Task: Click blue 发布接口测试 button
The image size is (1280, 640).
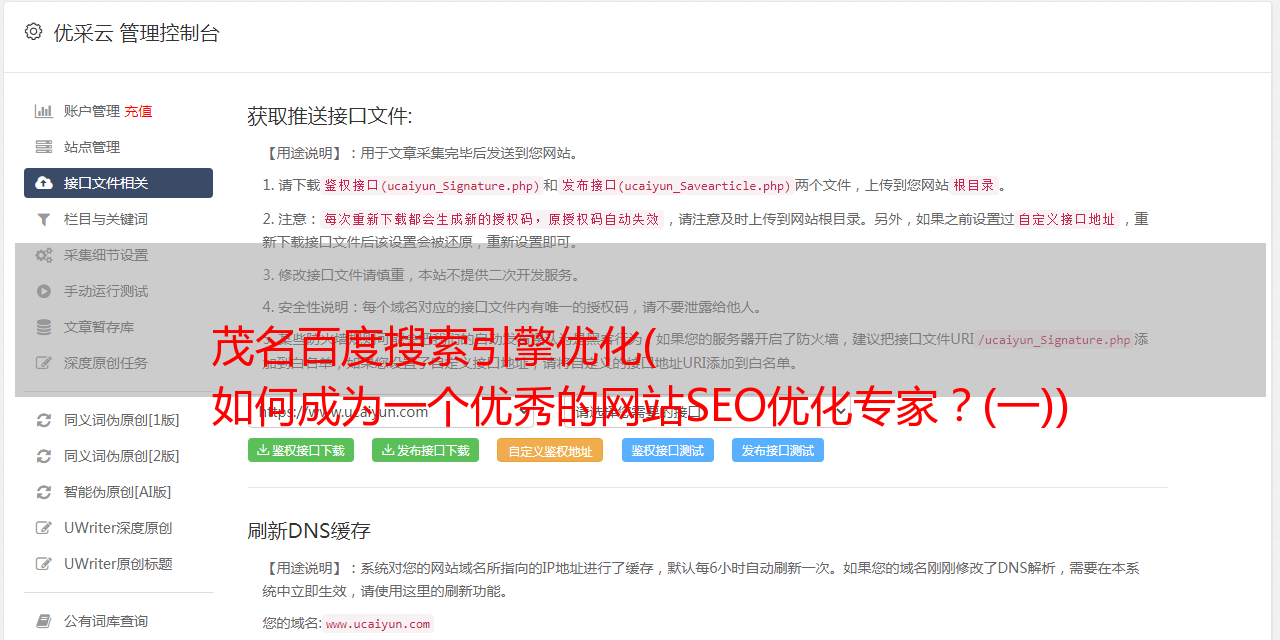Action: (778, 450)
